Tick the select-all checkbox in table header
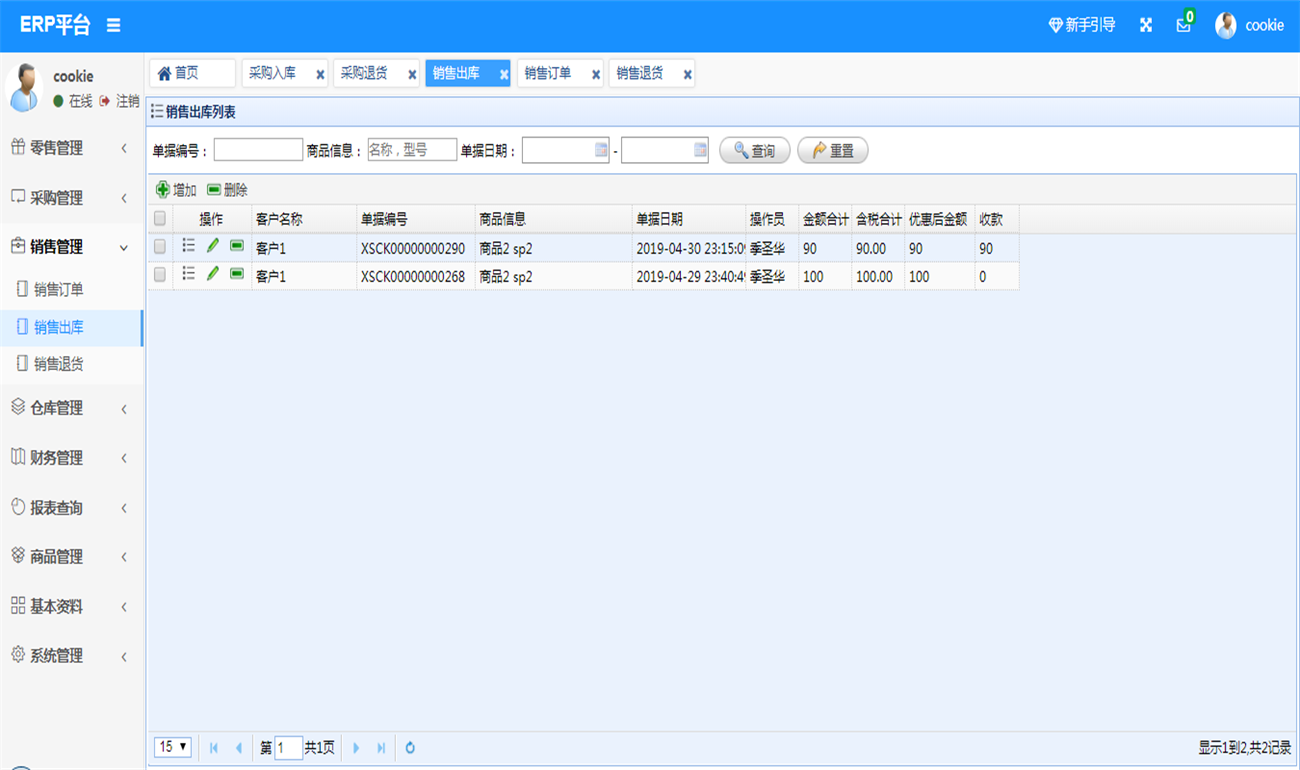 [160, 219]
